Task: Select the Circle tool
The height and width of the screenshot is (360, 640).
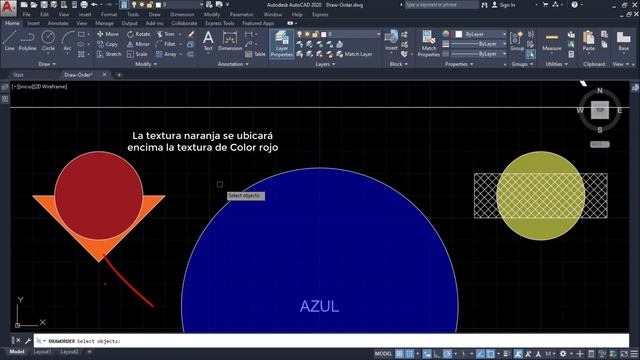Action: click(48, 41)
